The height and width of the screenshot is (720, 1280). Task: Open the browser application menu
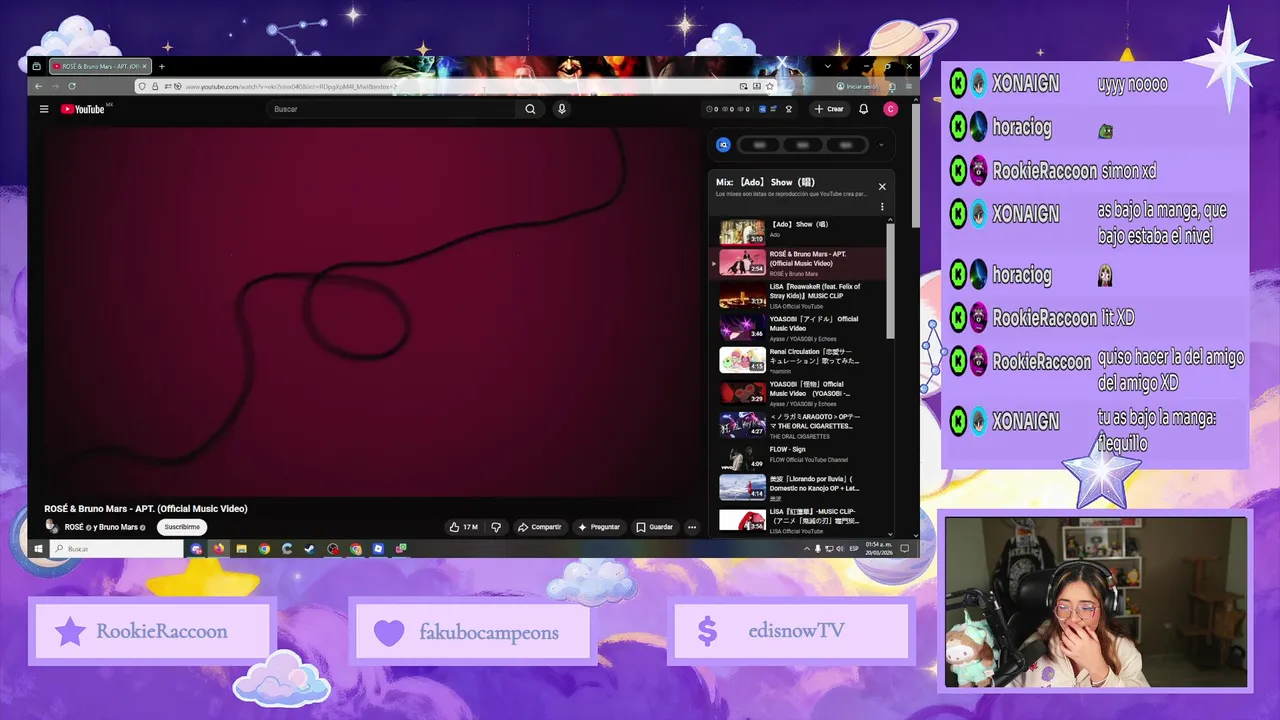click(908, 87)
